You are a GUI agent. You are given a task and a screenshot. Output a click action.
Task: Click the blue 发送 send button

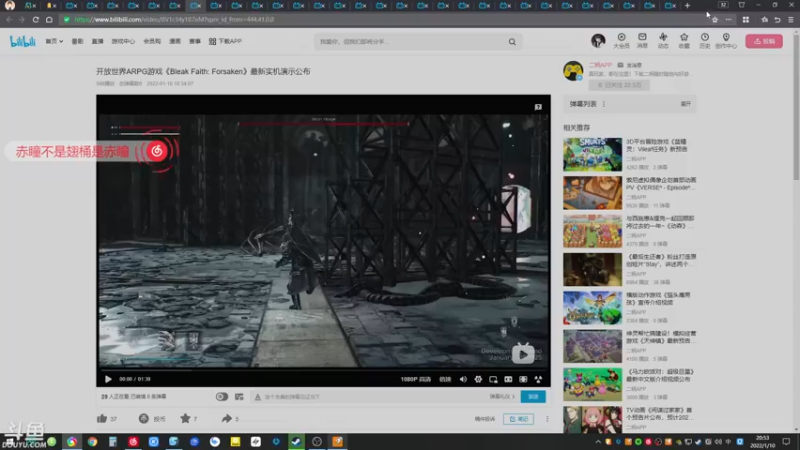(x=533, y=396)
